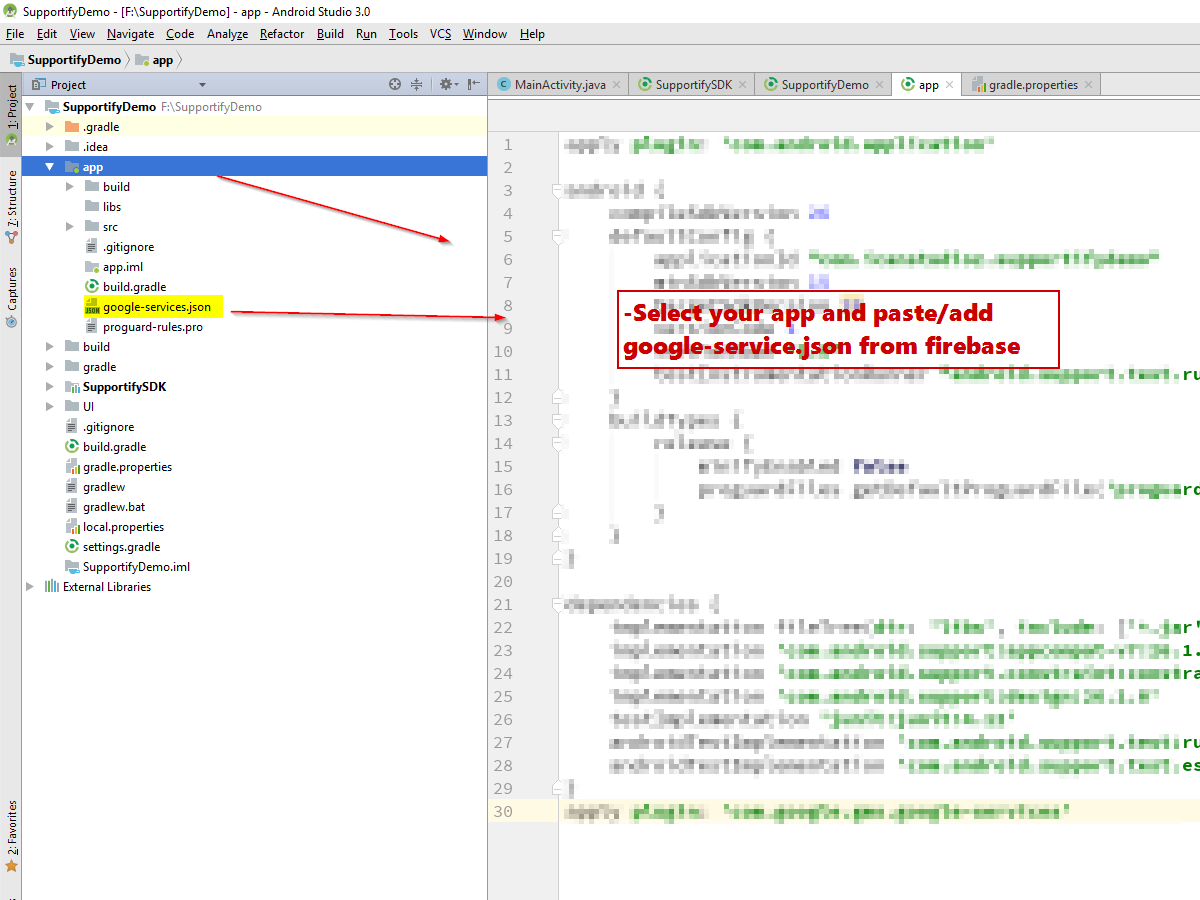Select local.properties file
The height and width of the screenshot is (900, 1200).
click(123, 527)
